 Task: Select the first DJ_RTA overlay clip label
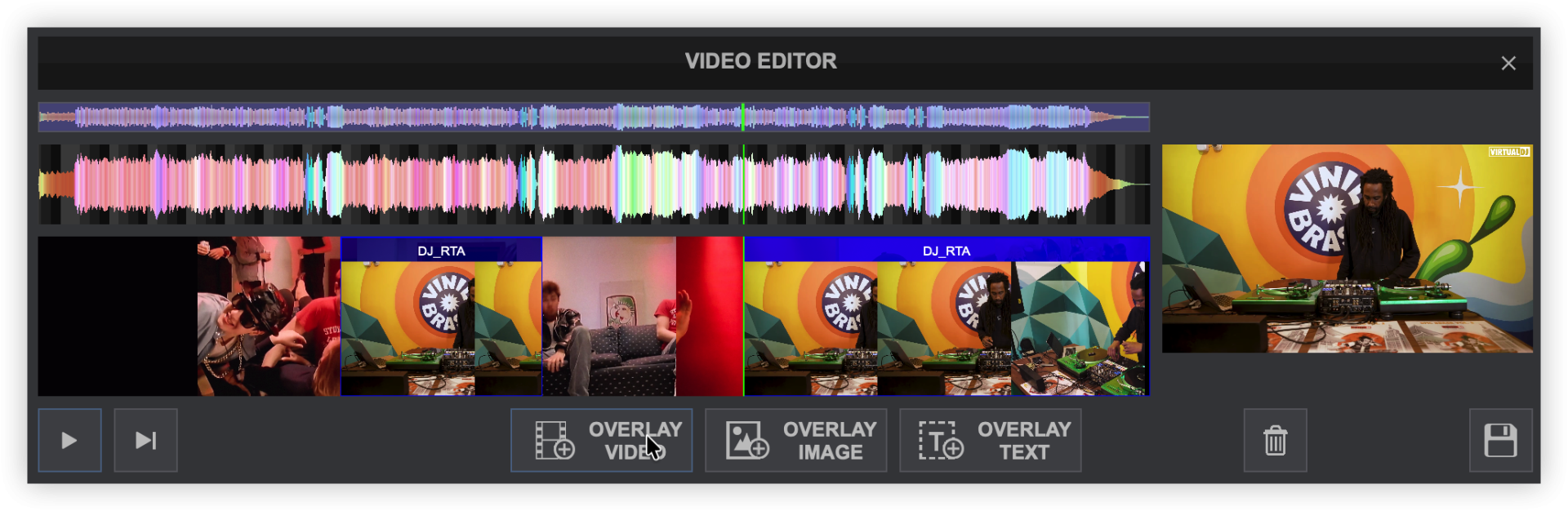pyautogui.click(x=441, y=251)
